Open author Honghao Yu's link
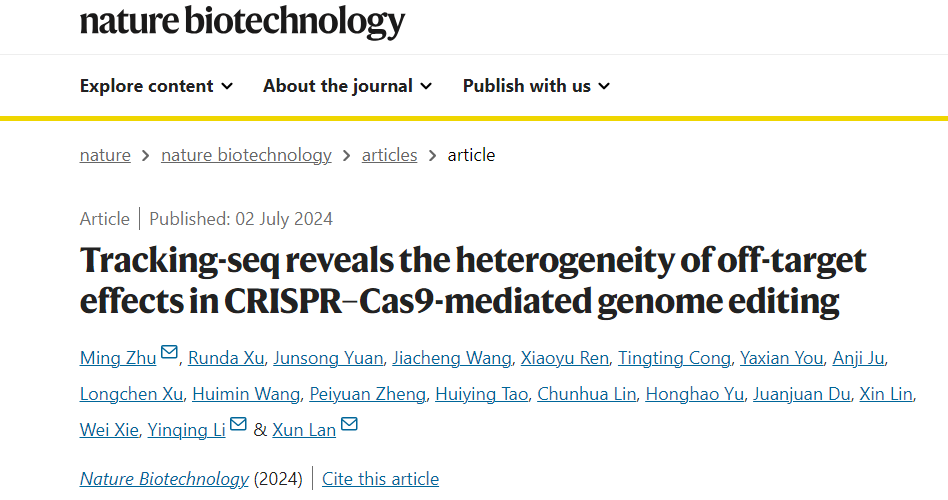 point(695,394)
